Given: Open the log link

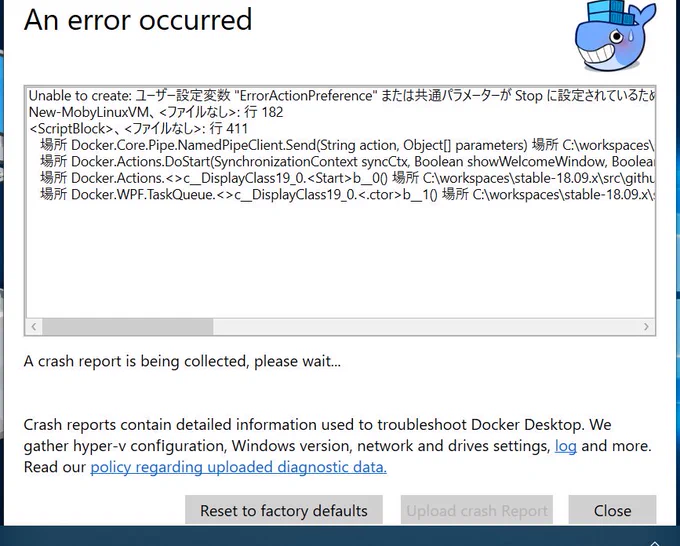Looking at the screenshot, I should [x=566, y=446].
